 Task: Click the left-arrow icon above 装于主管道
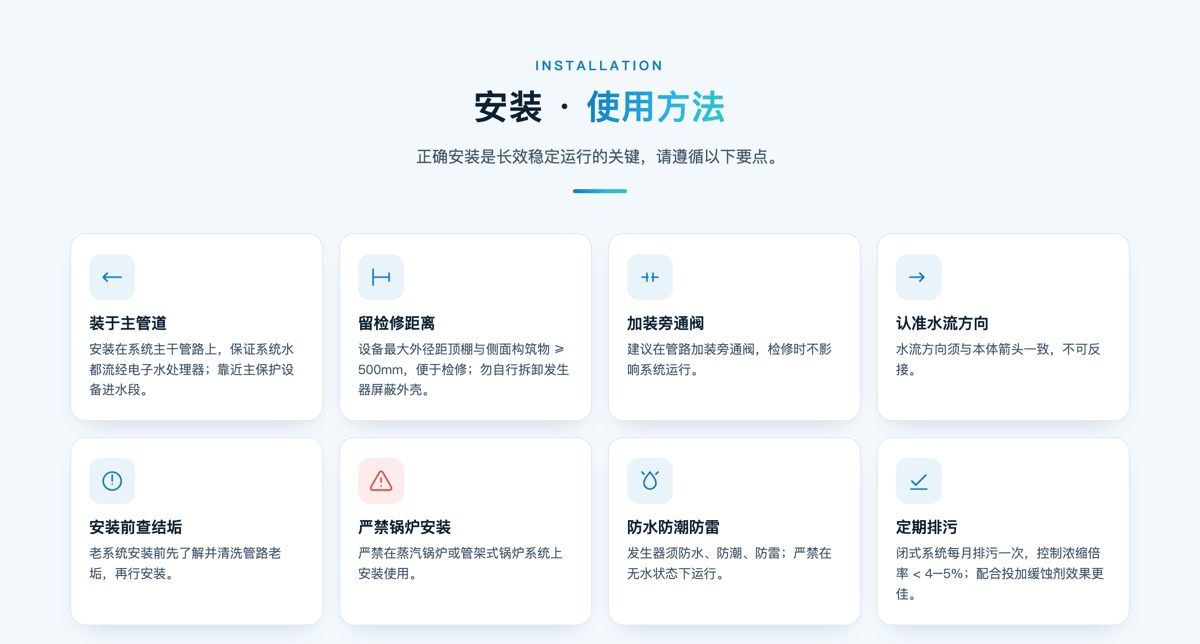coord(112,277)
